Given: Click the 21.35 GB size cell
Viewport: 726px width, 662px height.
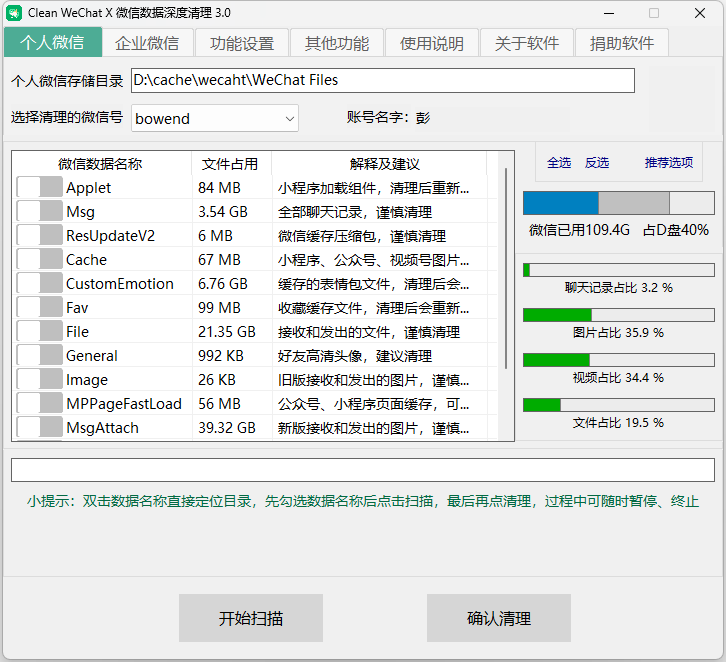Looking at the screenshot, I should click(227, 332).
